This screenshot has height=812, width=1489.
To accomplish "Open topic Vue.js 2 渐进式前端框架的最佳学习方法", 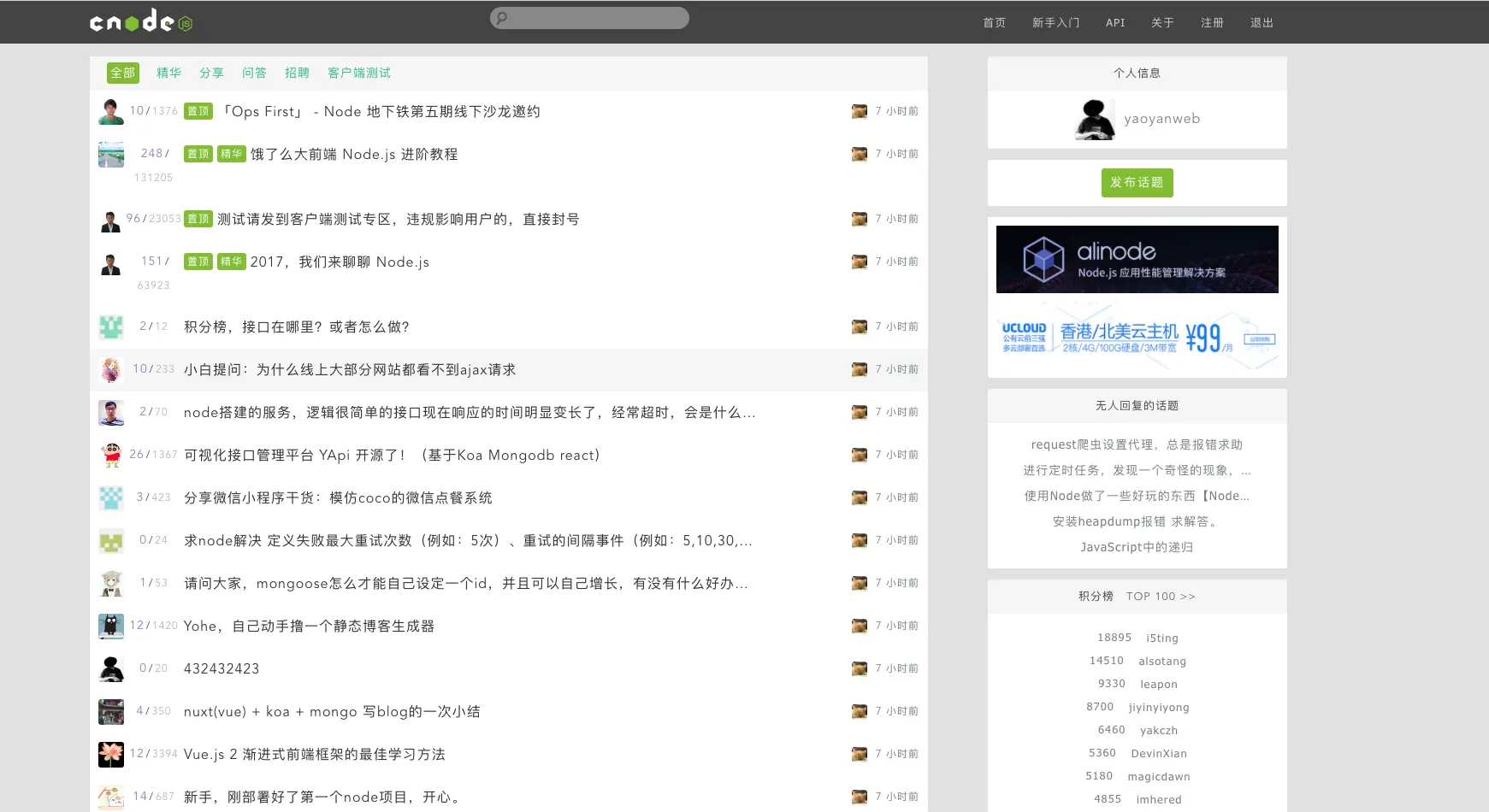I will click(316, 754).
